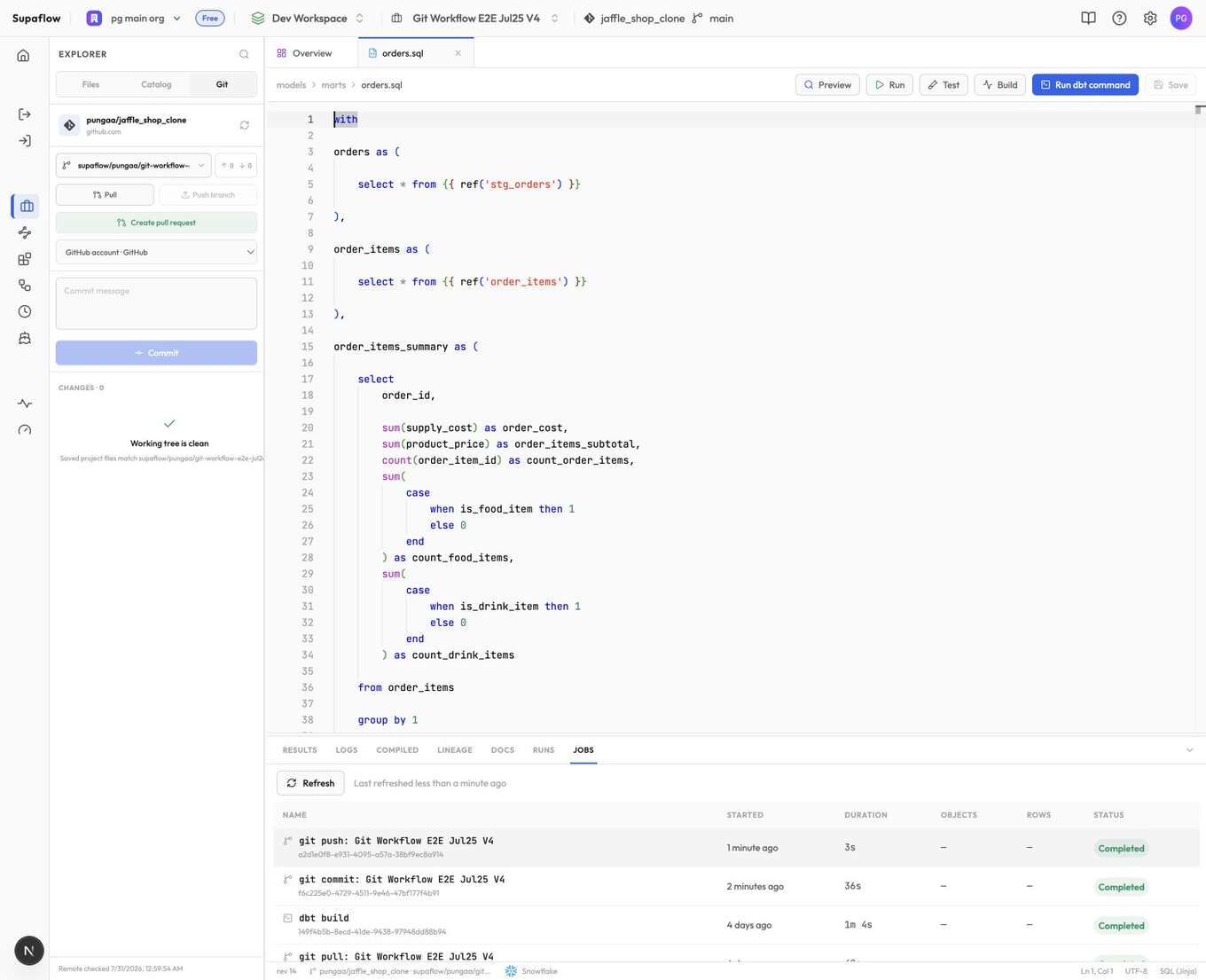Click the Snowflake connection icon in status bar
1206x980 pixels.
pyautogui.click(x=511, y=971)
